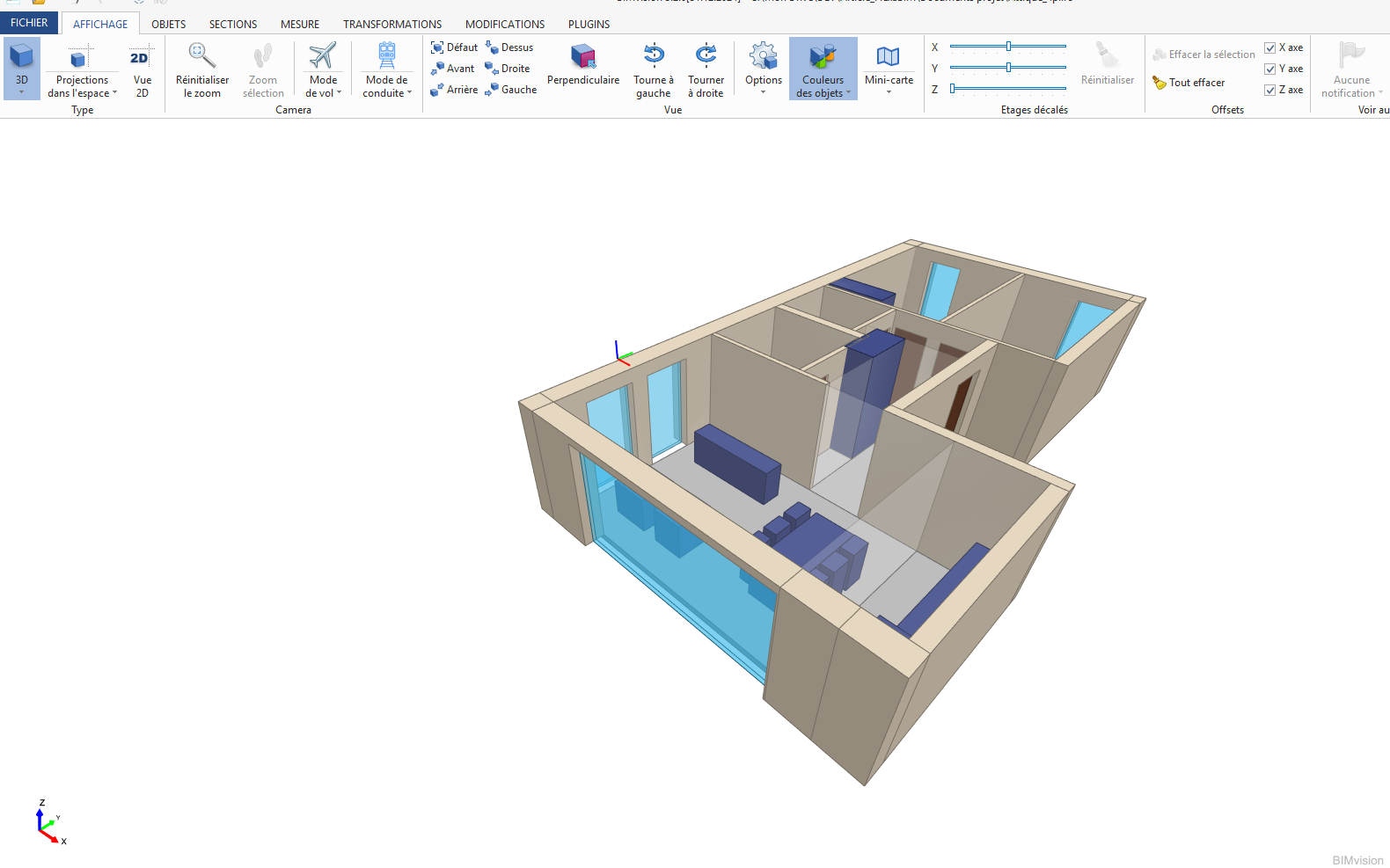Click Zoom sélection button
Viewport: 1390px width, 868px height.
tap(263, 69)
